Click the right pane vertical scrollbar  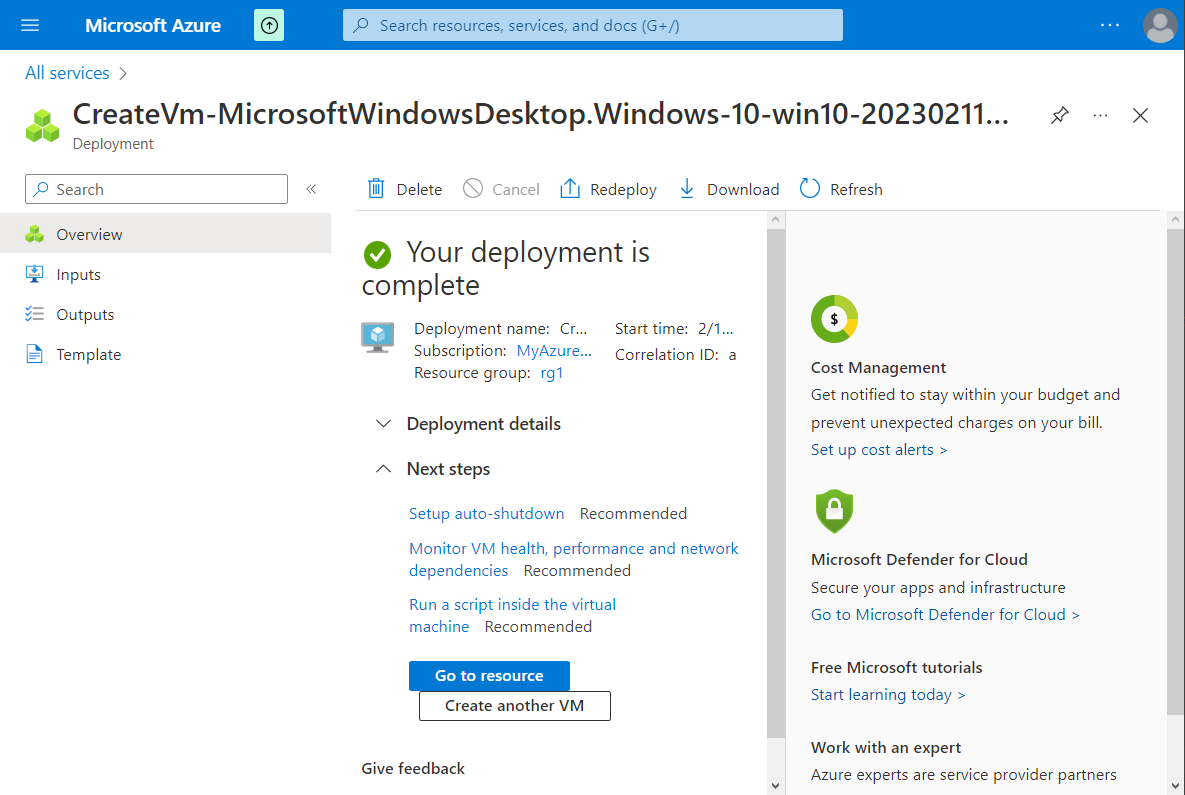[1175, 472]
